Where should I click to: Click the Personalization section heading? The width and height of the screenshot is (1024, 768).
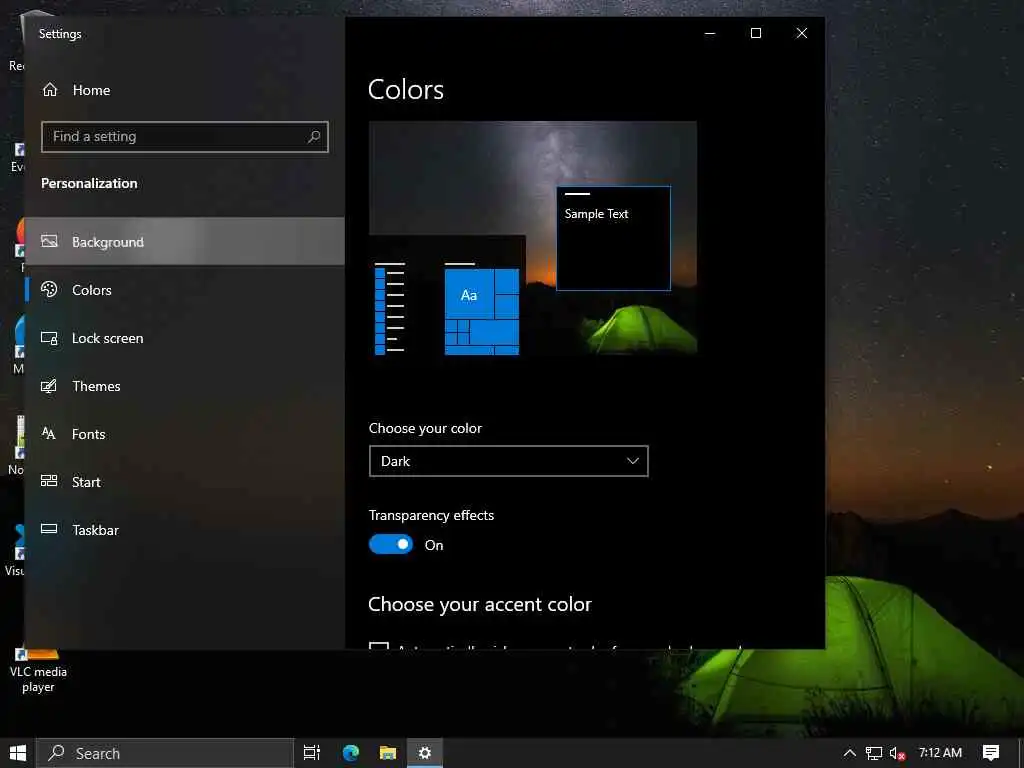pyautogui.click(x=89, y=184)
